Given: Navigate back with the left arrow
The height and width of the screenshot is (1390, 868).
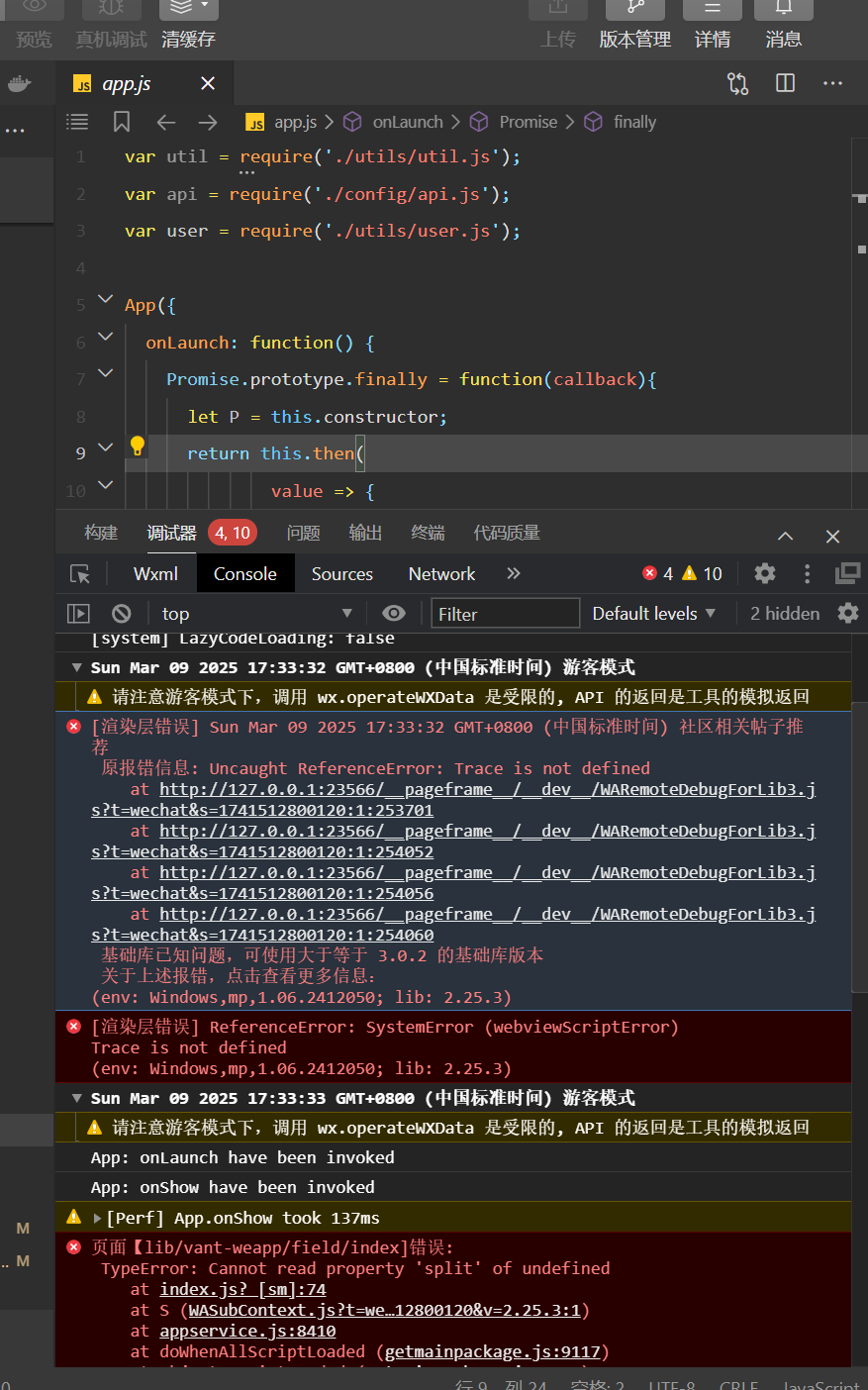Looking at the screenshot, I should tap(166, 122).
